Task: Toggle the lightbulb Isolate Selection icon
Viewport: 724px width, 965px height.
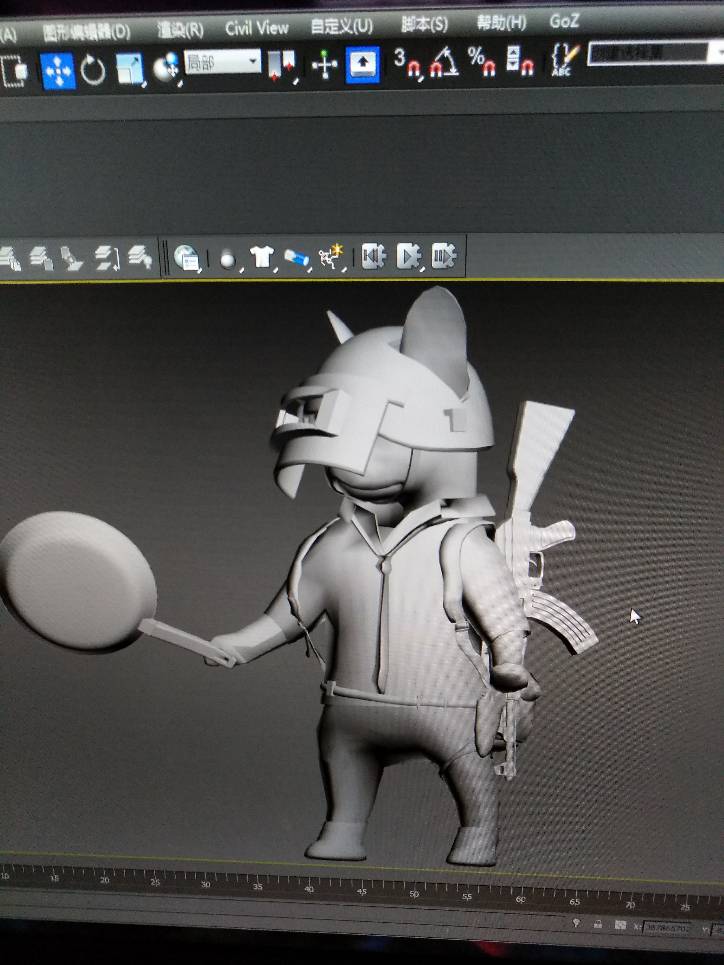Action: [576, 923]
